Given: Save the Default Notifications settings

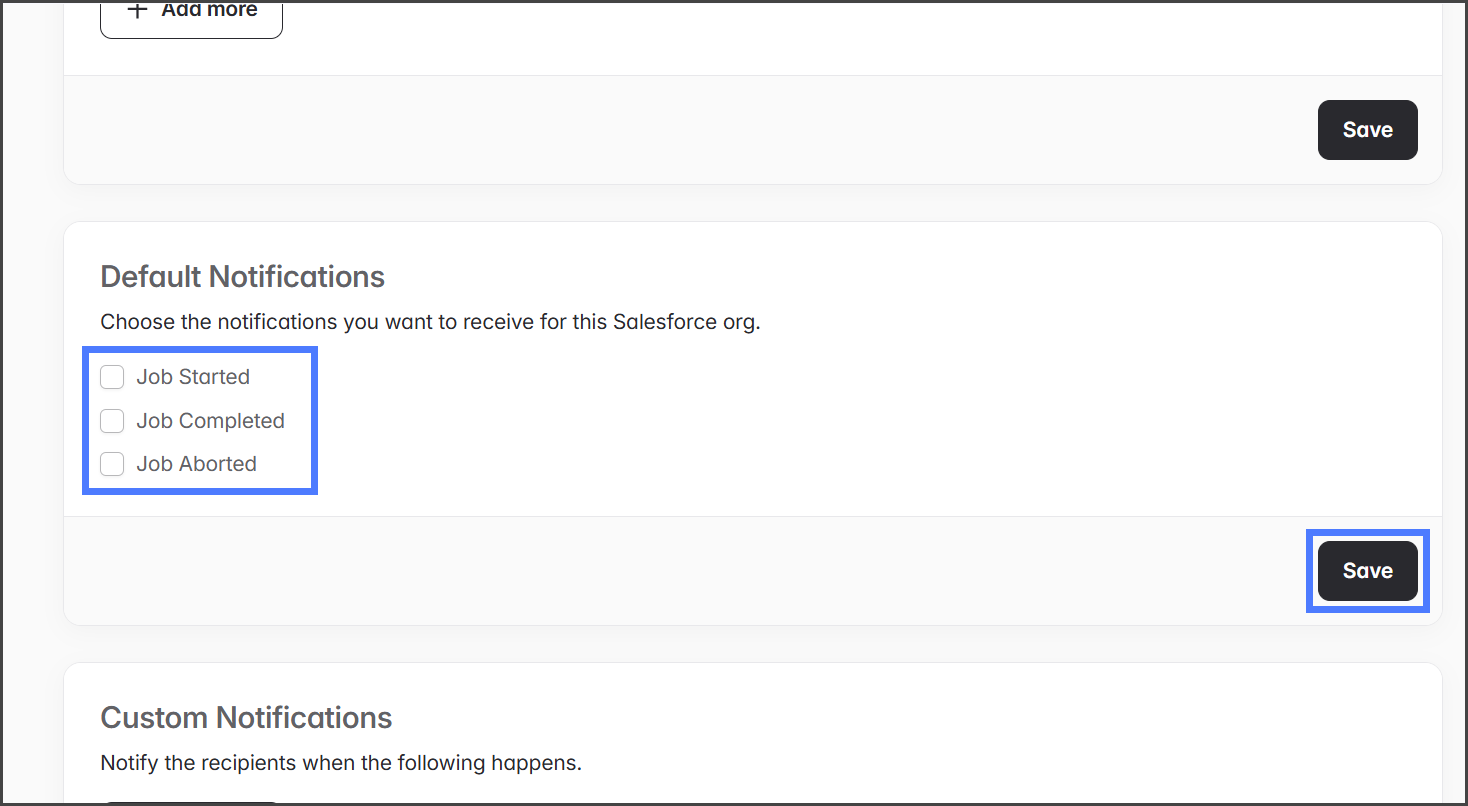Looking at the screenshot, I should 1367,571.
